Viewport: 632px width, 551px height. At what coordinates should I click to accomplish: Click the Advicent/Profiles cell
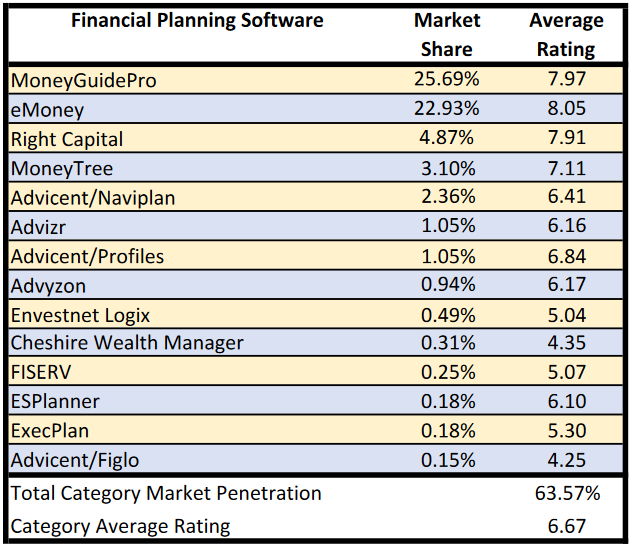[x=87, y=256]
